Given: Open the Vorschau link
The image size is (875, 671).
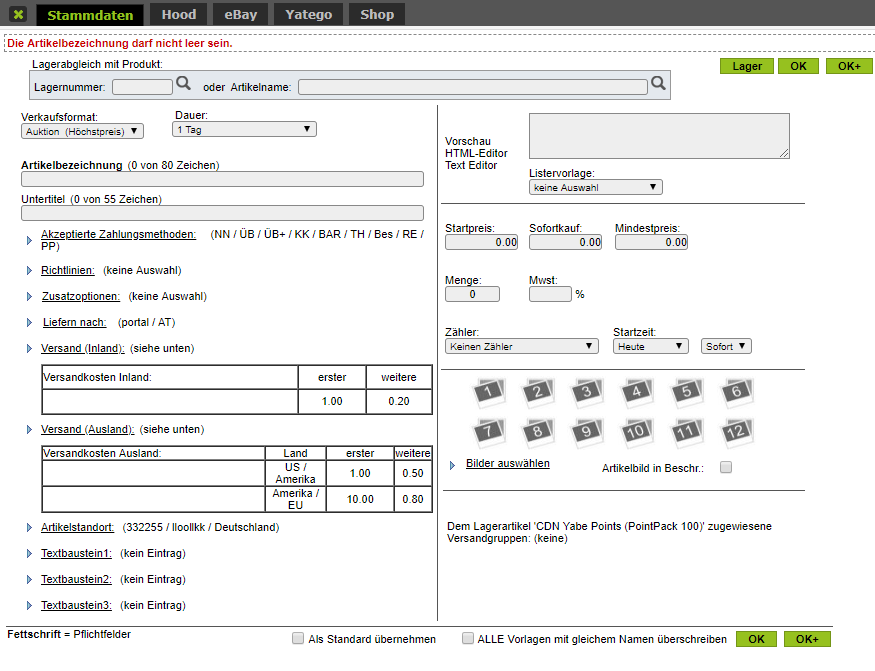Looking at the screenshot, I should pos(468,141).
